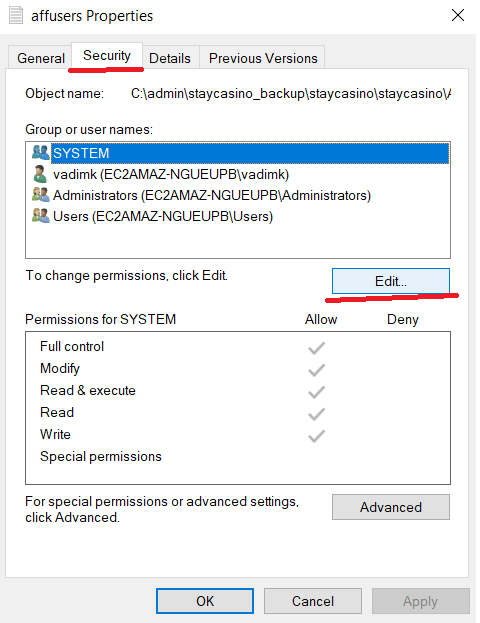This screenshot has width=480, height=623.
Task: Open the Security tab
Action: pos(107,55)
